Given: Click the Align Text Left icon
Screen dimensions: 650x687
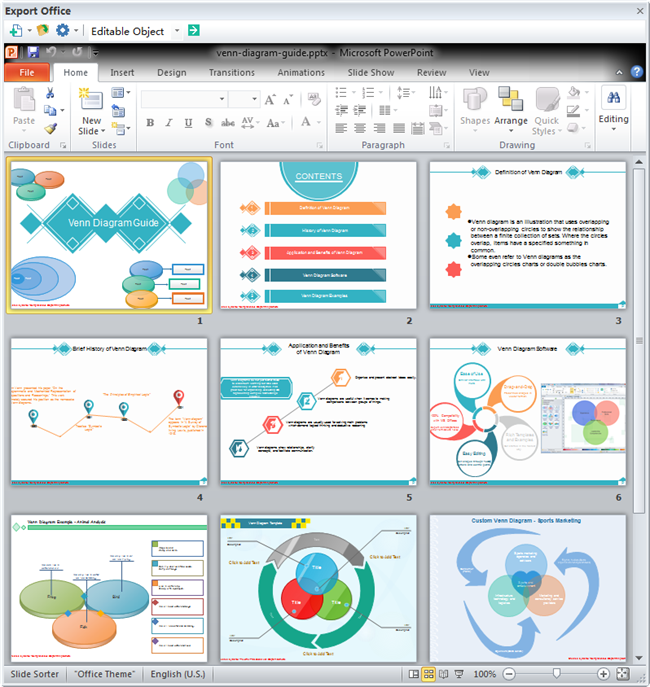Looking at the screenshot, I should (x=341, y=128).
